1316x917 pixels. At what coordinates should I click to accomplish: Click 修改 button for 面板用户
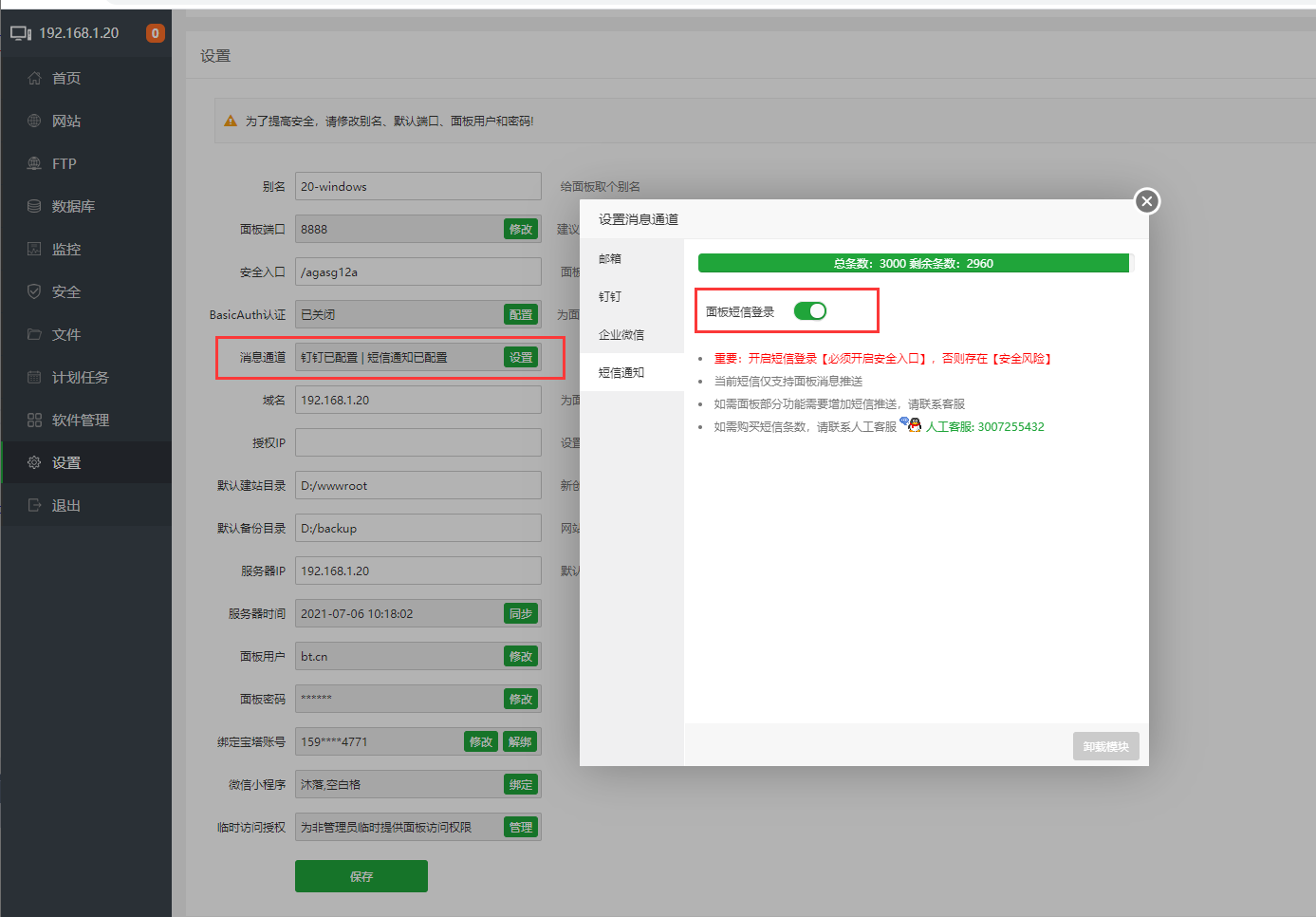pos(521,656)
